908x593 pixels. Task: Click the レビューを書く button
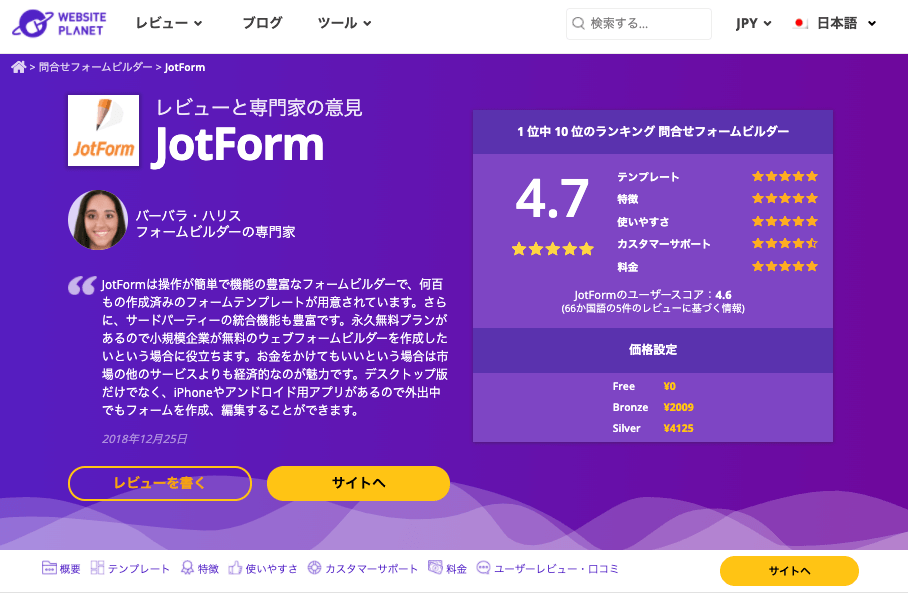point(160,483)
